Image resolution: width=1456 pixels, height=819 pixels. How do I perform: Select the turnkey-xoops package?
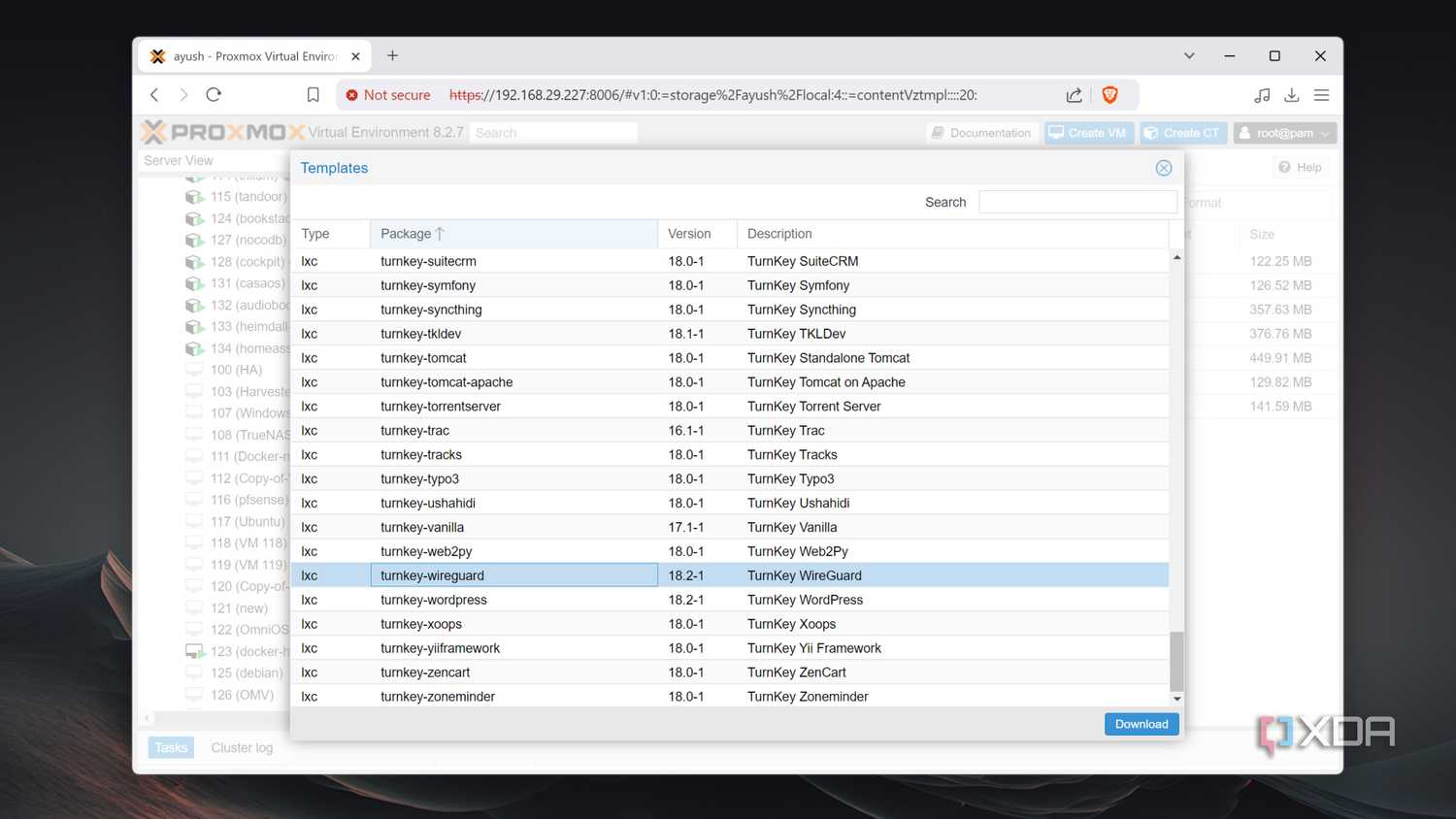pyautogui.click(x=421, y=624)
